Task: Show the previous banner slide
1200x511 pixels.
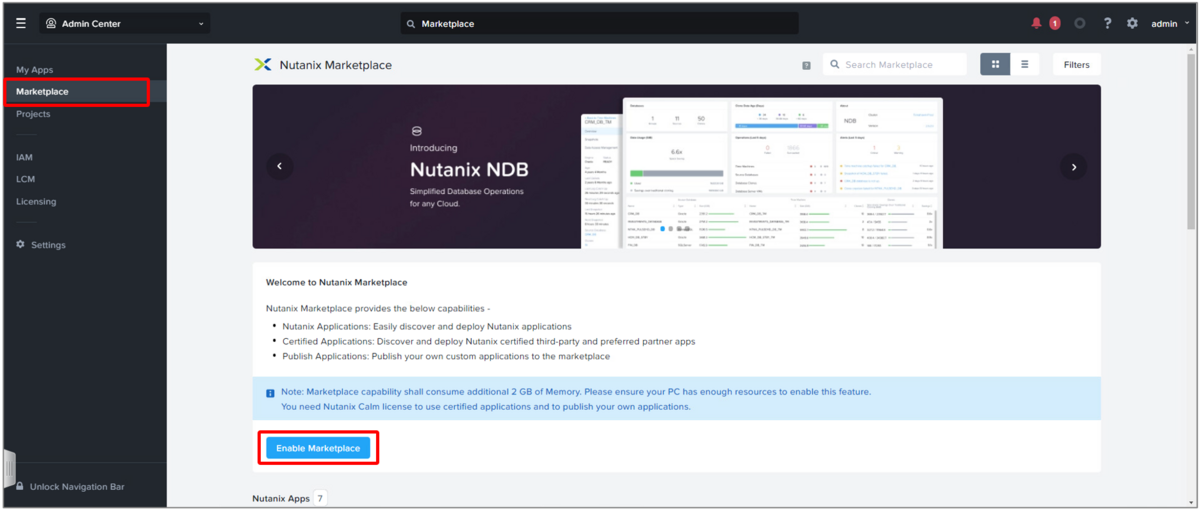Action: (x=280, y=167)
